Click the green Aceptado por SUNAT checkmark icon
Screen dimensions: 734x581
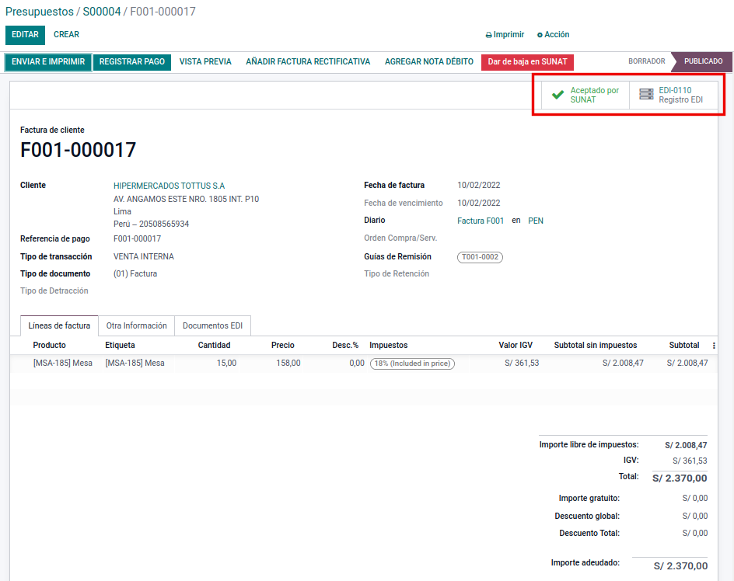pyautogui.click(x=558, y=95)
